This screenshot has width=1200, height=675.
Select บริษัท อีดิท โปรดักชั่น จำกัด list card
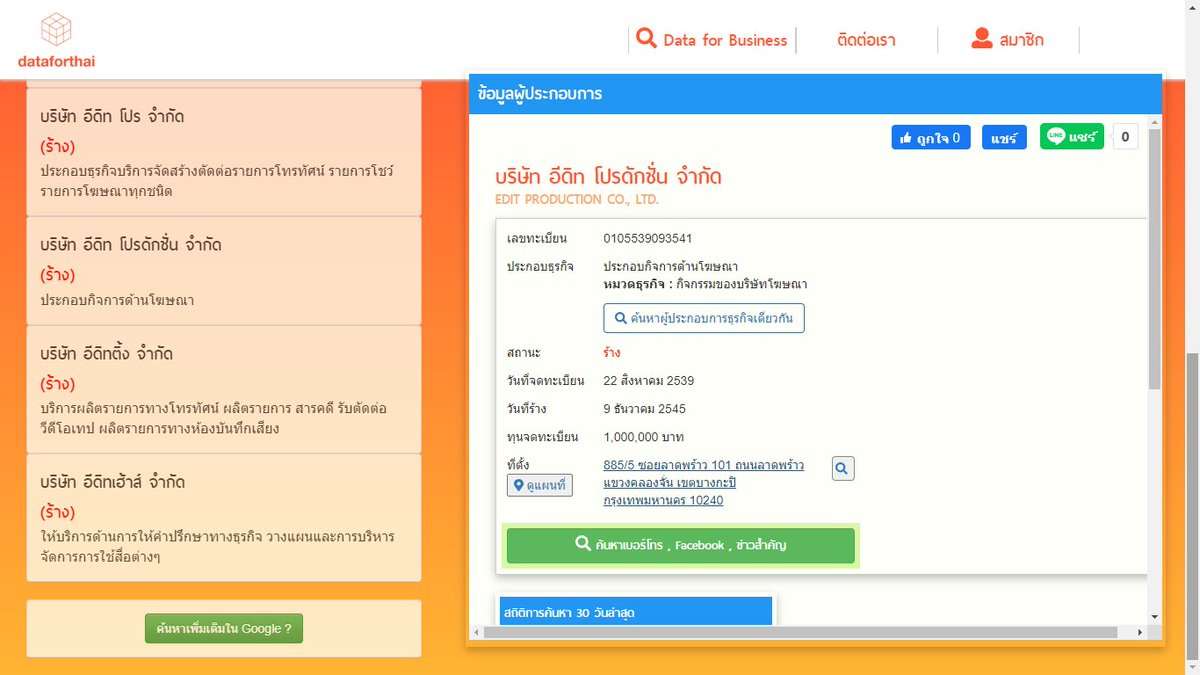(x=224, y=271)
